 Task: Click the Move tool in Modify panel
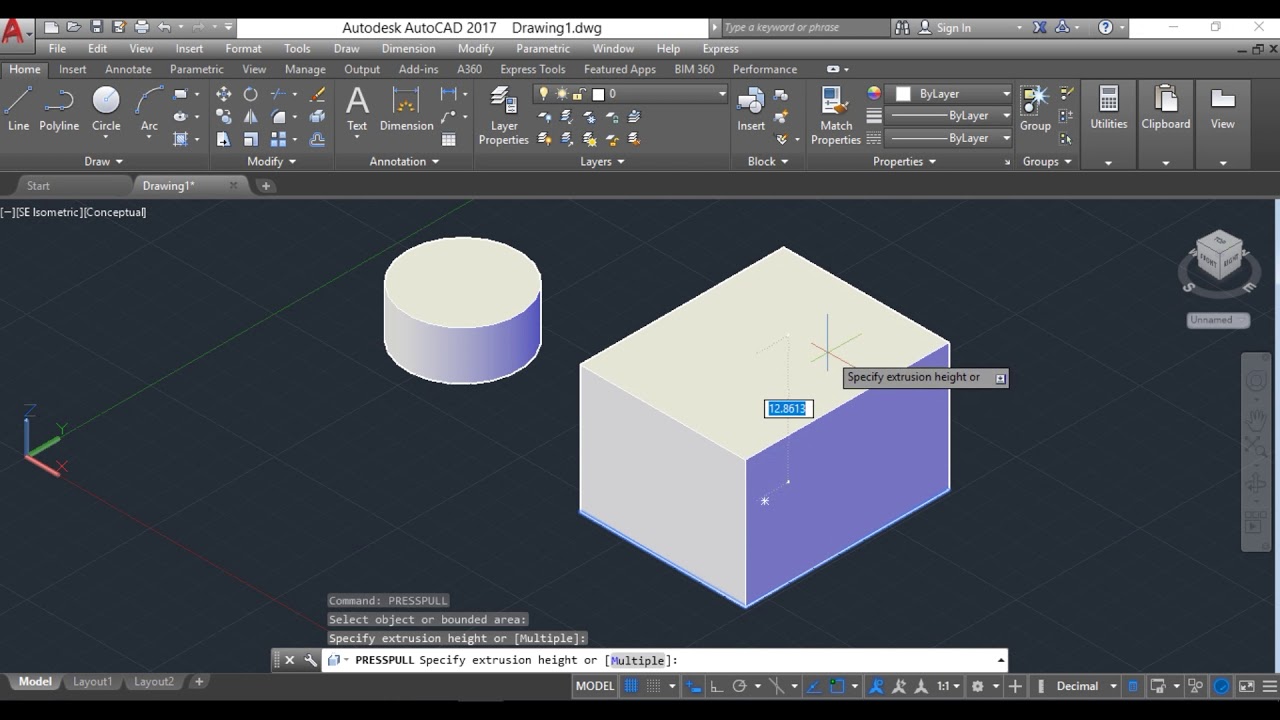223,94
